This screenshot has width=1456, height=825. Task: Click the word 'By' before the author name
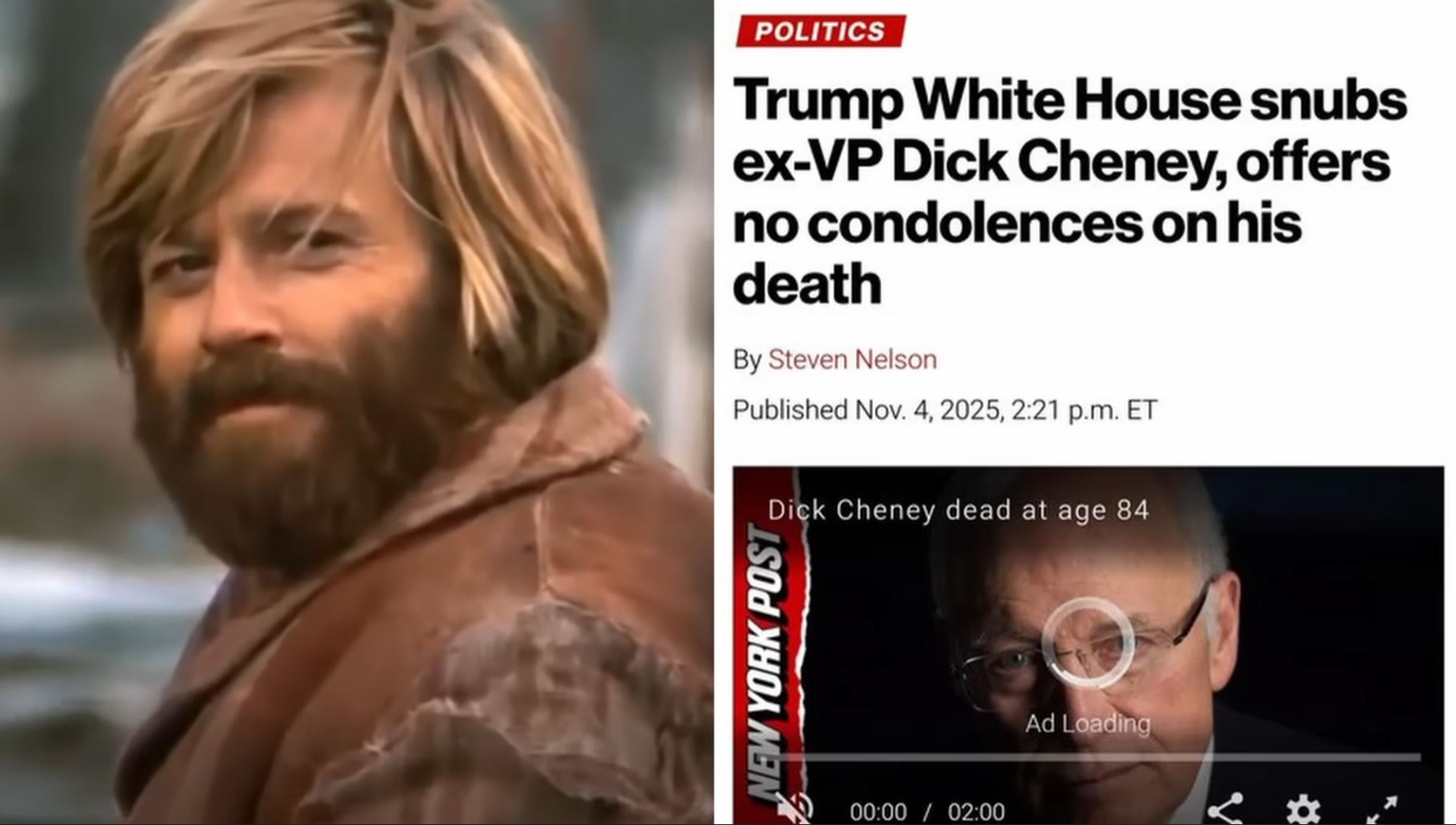click(747, 360)
